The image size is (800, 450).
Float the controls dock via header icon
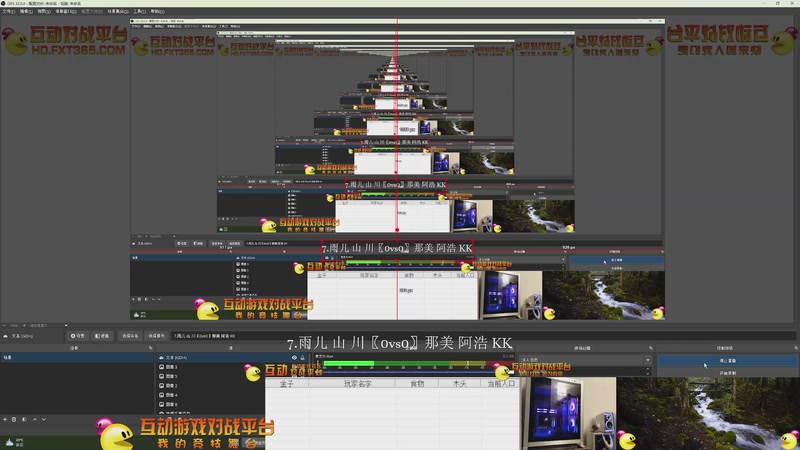(x=795, y=348)
